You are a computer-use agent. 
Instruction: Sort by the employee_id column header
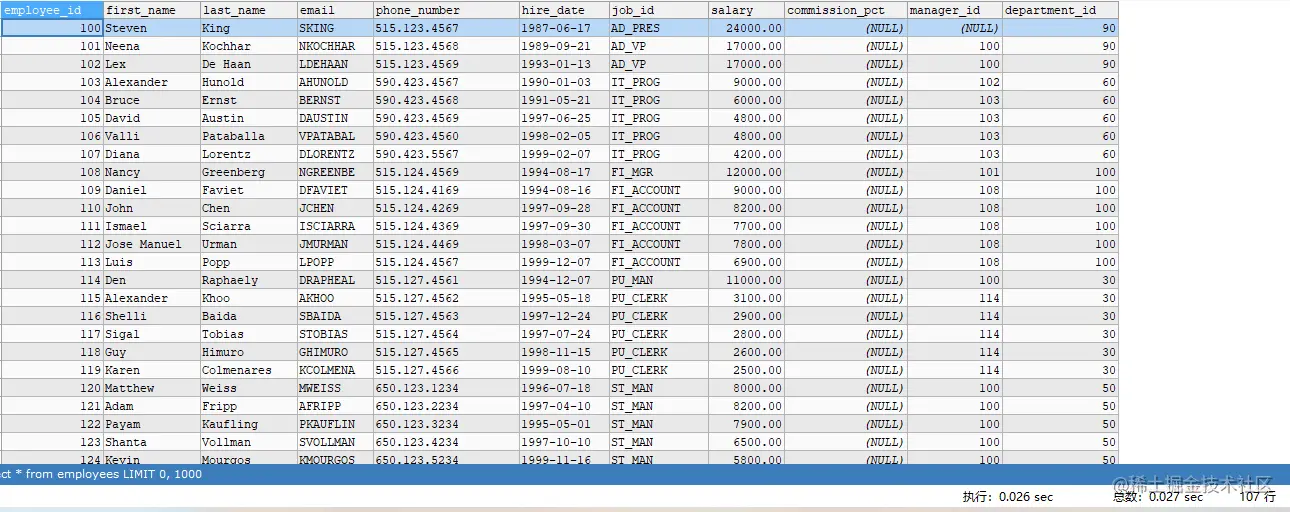(52, 10)
